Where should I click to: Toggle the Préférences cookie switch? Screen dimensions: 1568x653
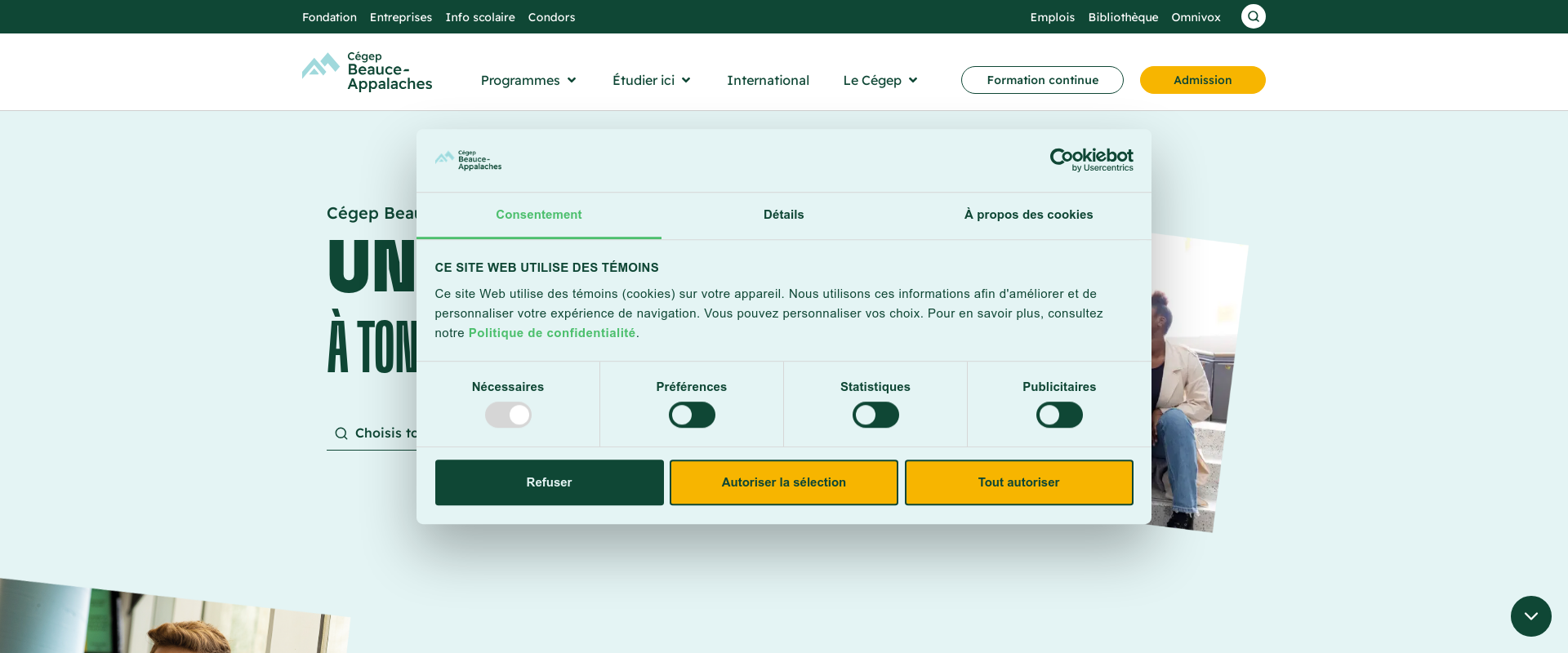pyautogui.click(x=692, y=415)
